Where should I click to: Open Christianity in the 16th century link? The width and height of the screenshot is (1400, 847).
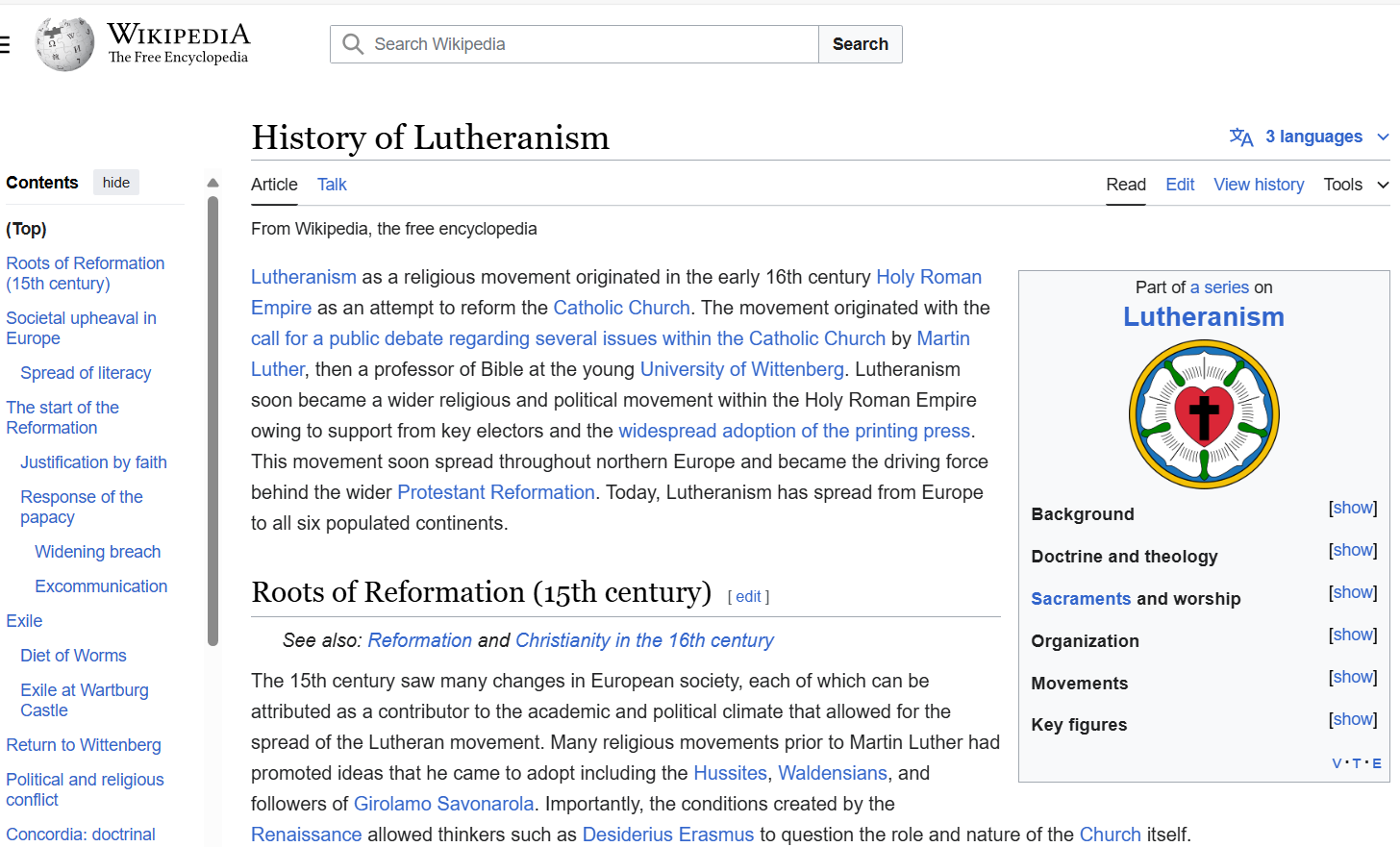[x=644, y=640]
